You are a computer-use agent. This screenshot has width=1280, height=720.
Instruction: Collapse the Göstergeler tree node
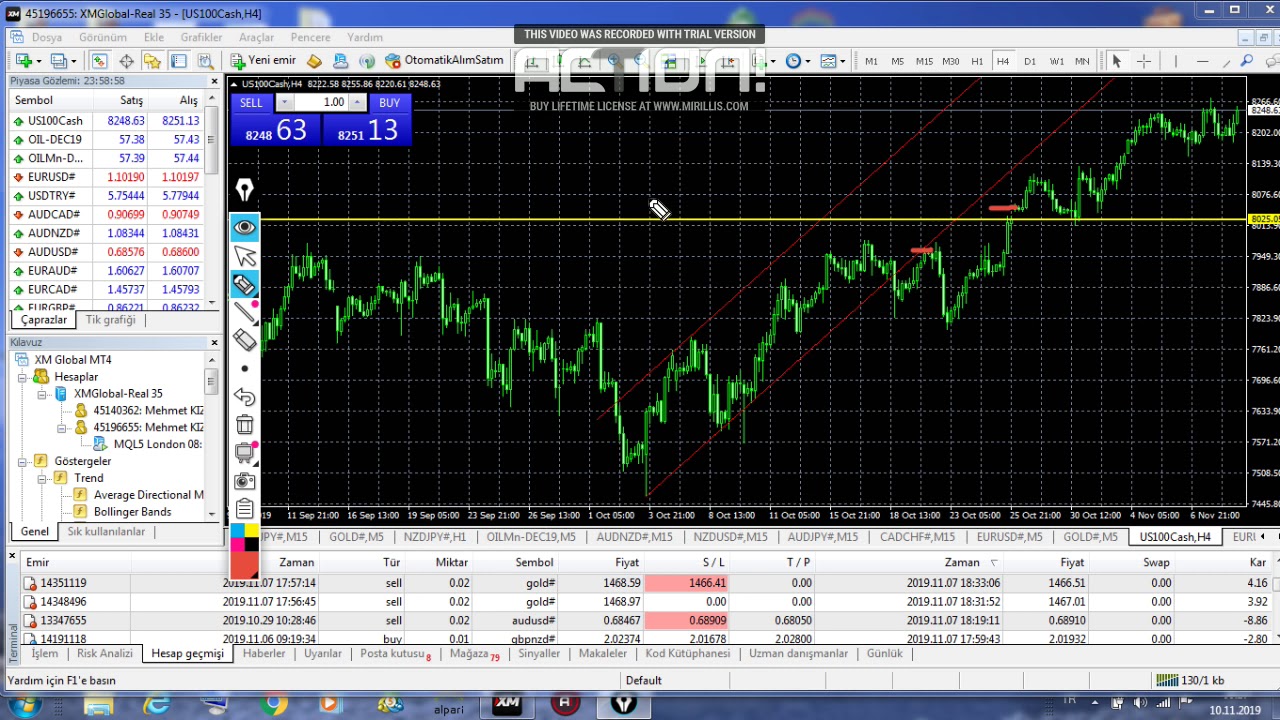pyautogui.click(x=22, y=461)
